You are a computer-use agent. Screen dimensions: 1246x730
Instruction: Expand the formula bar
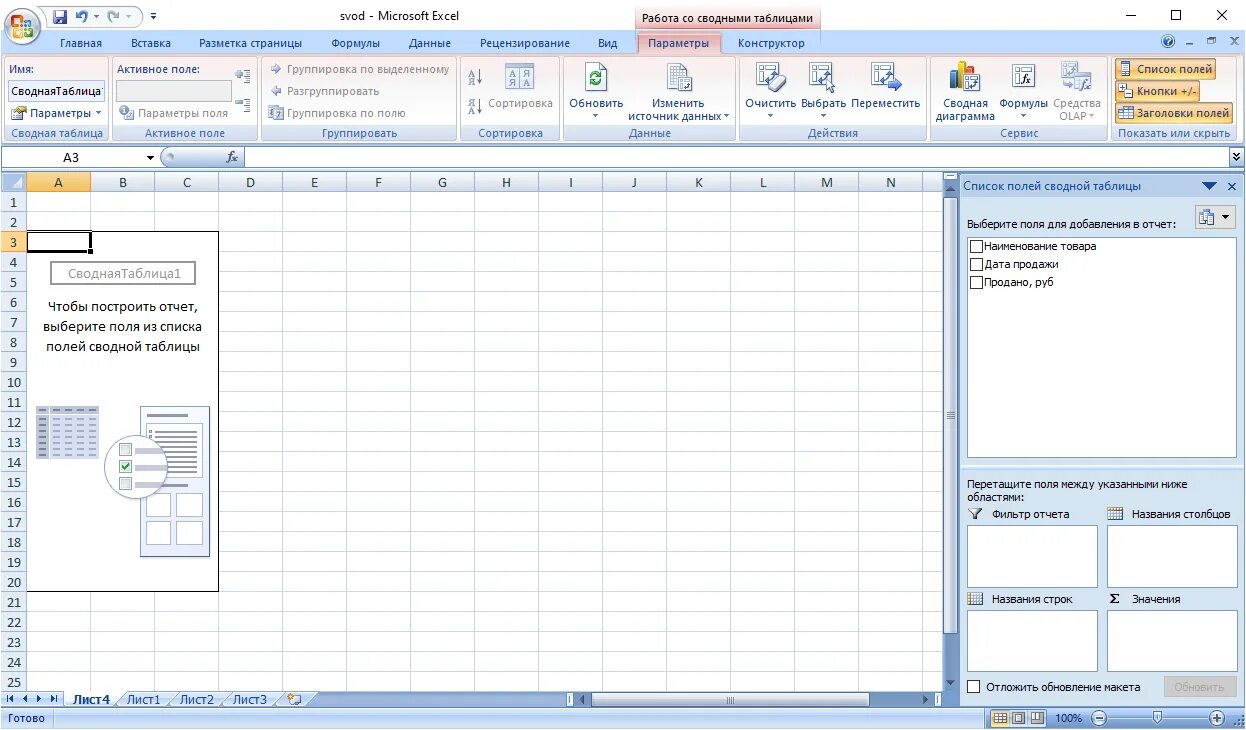pos(1237,157)
